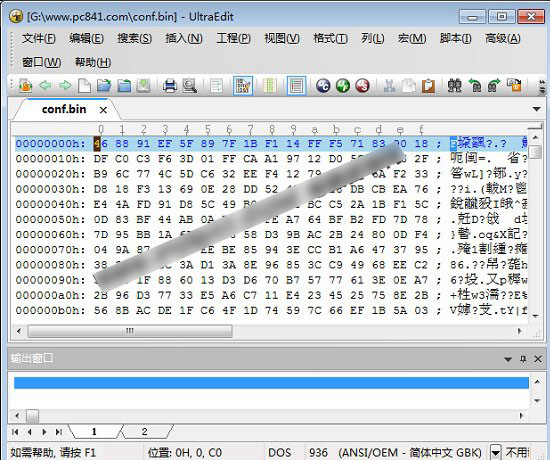The height and width of the screenshot is (460, 550).
Task: Click the Print printer icon
Action: 170,85
